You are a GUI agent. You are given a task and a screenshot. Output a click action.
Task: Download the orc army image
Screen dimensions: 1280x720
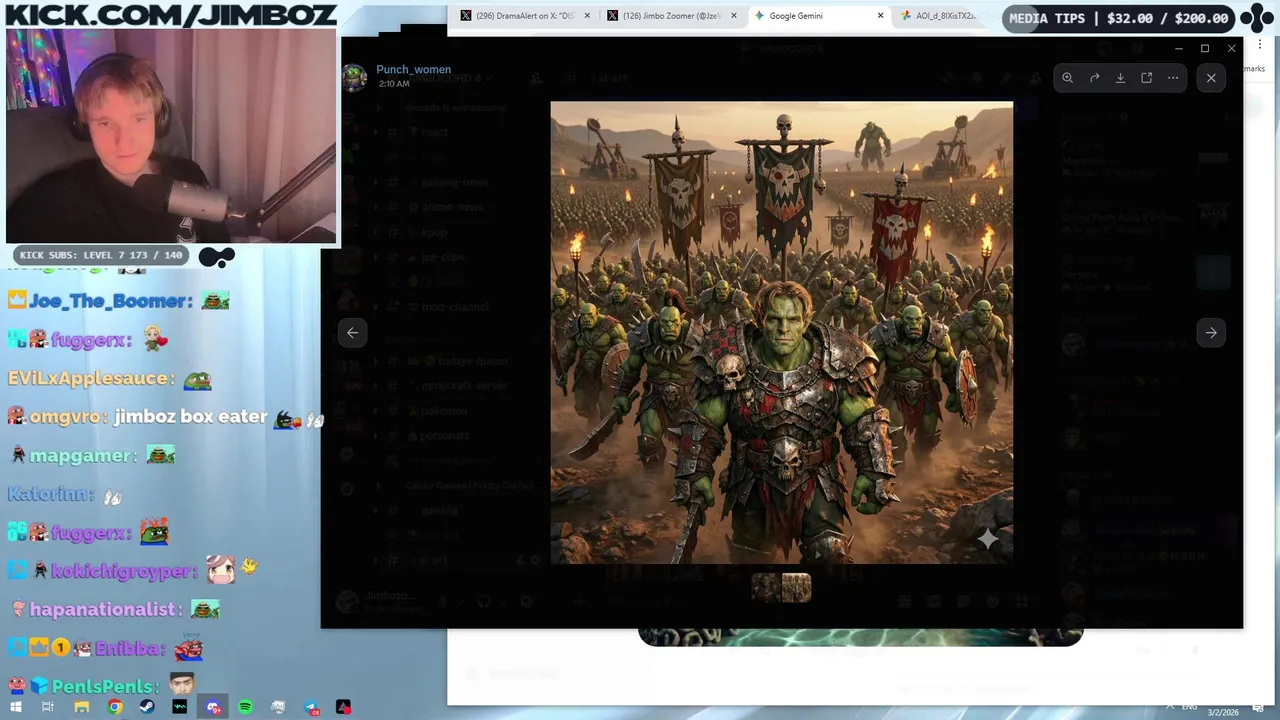click(1120, 78)
